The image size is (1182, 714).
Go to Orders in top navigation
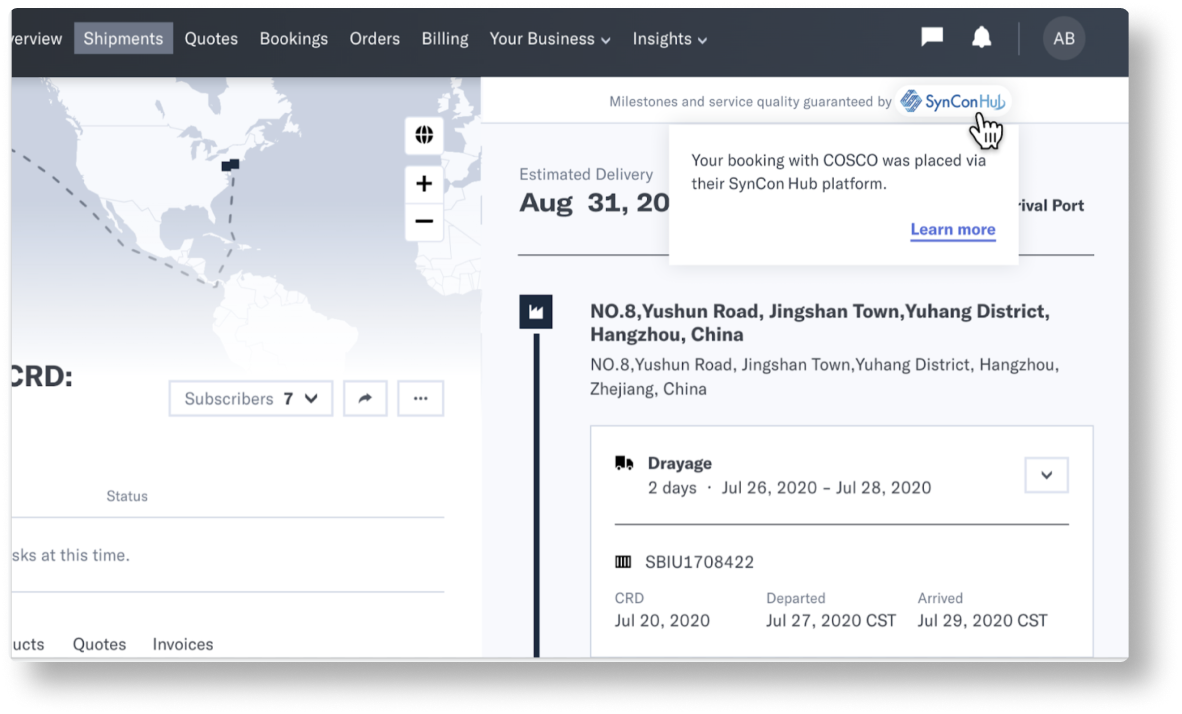click(x=375, y=38)
